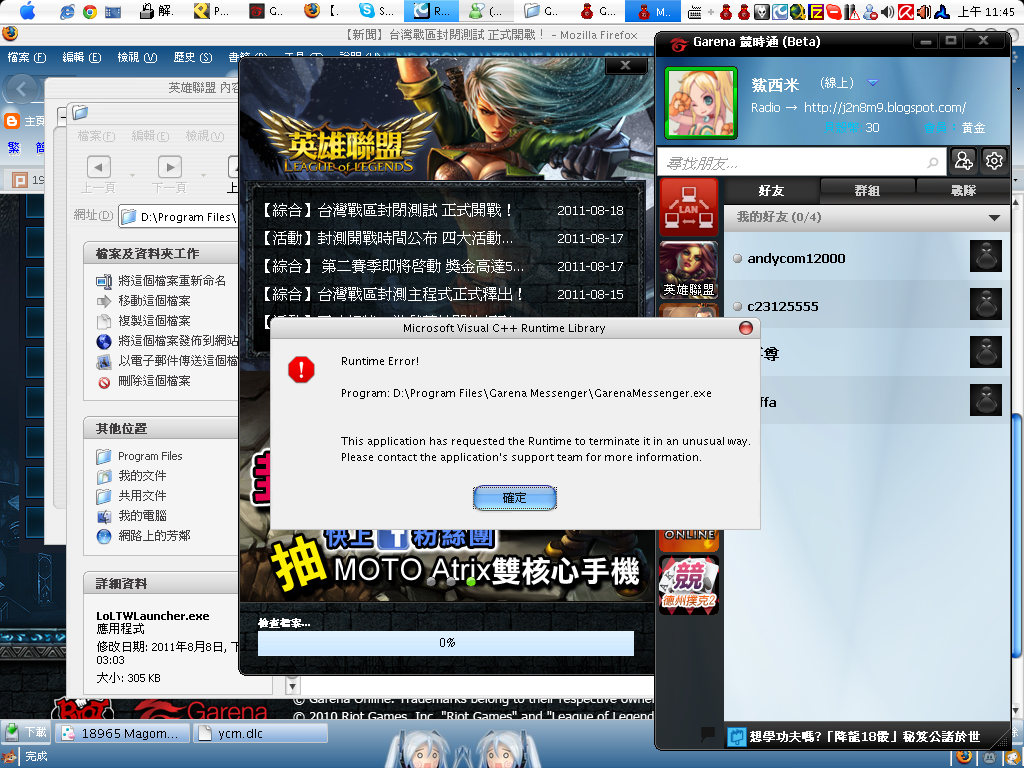Click the Chrome icon in top bar

(90, 11)
